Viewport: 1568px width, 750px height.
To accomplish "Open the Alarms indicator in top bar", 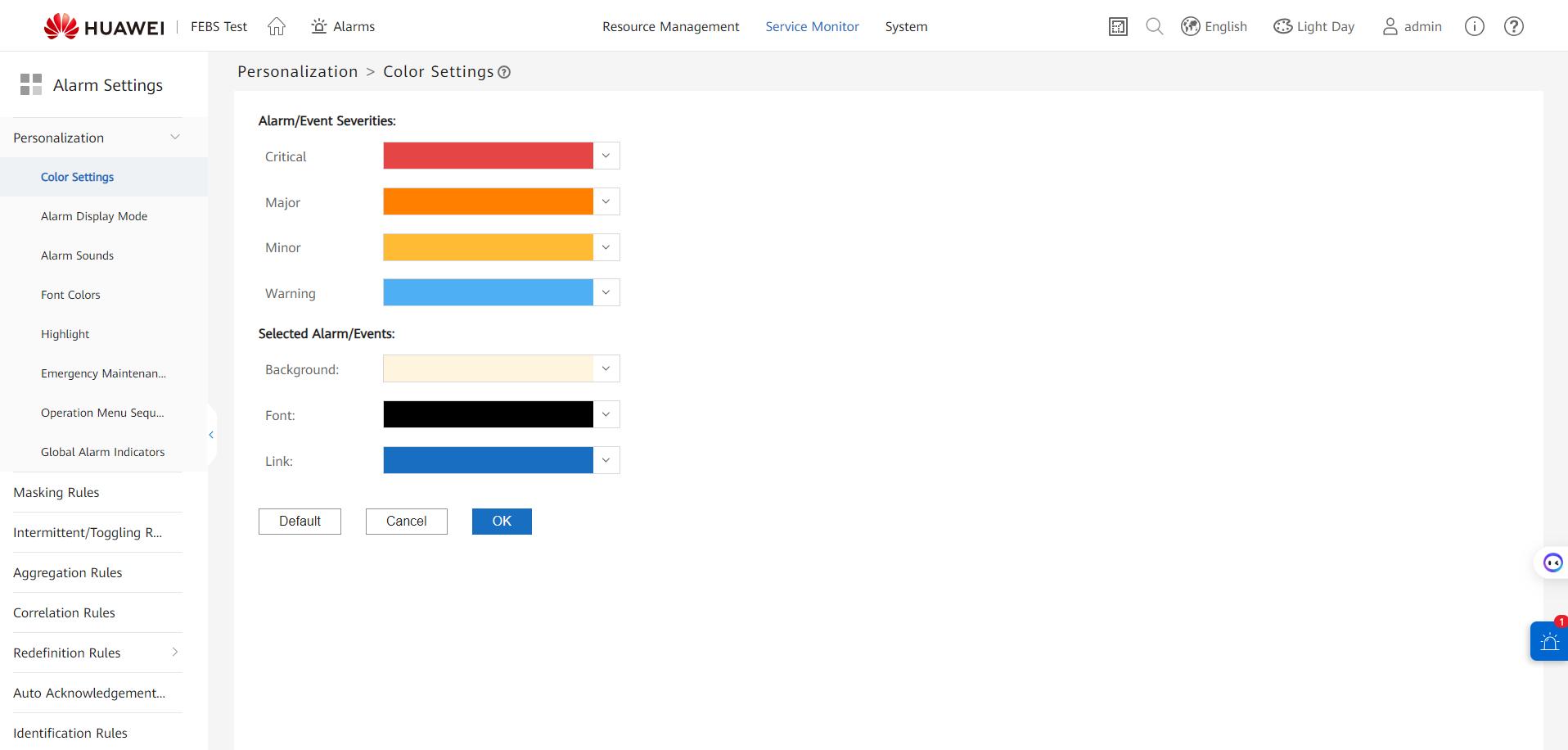I will 343,27.
